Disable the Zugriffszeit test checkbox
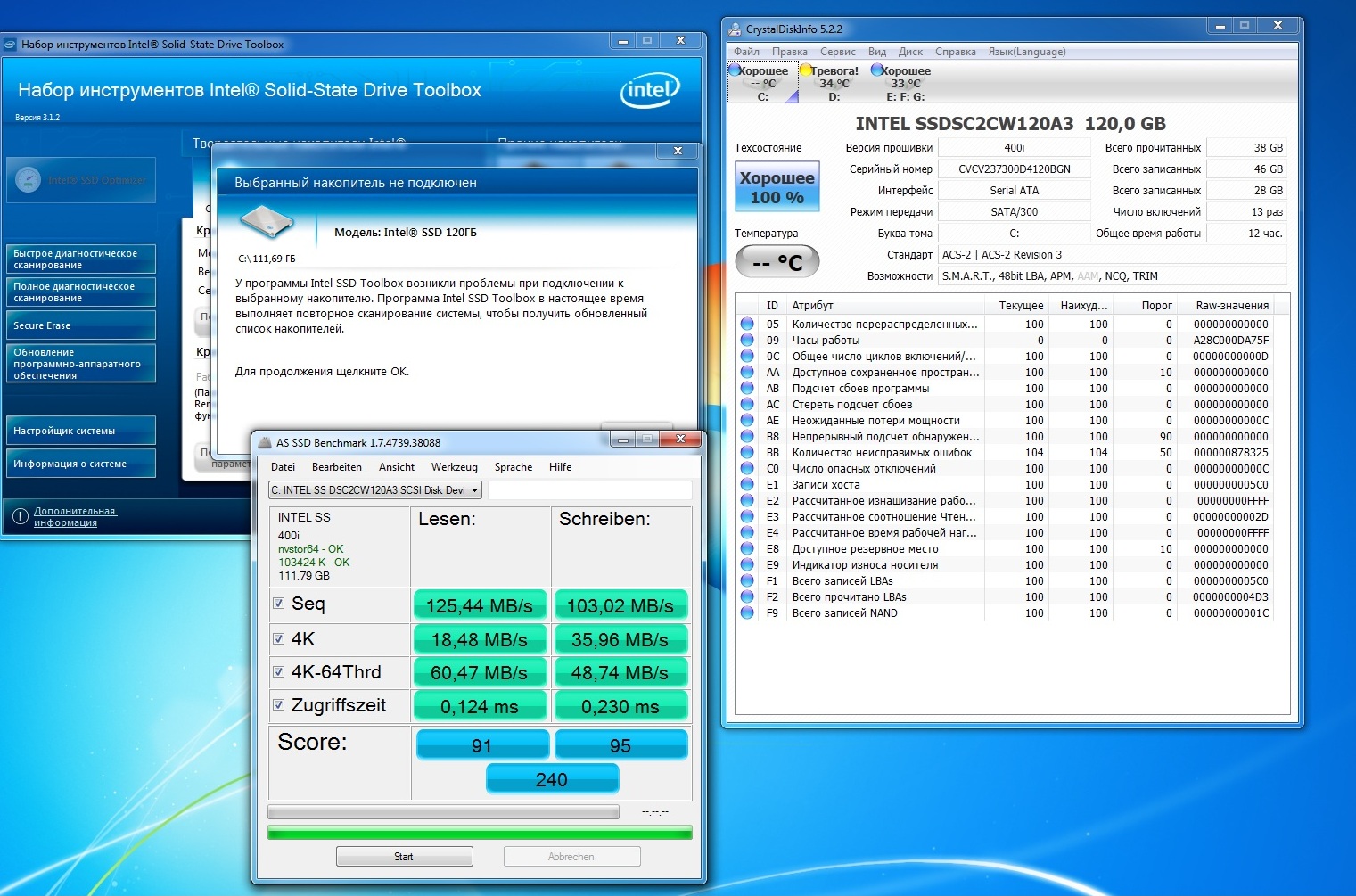Image resolution: width=1356 pixels, height=896 pixels. (279, 705)
